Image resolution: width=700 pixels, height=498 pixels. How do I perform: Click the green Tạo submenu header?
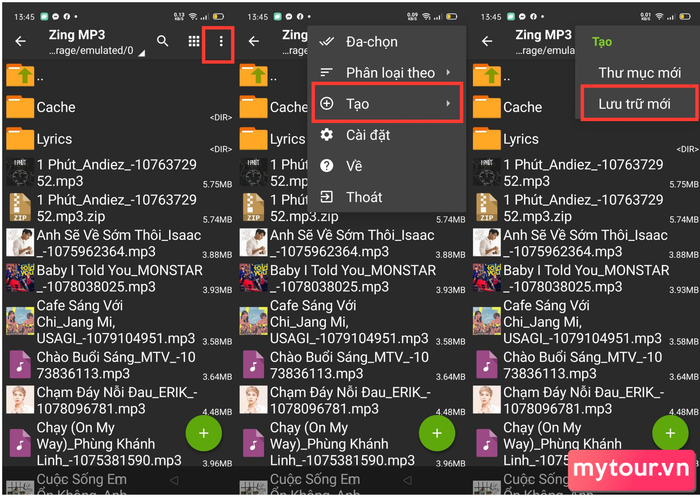tap(602, 42)
